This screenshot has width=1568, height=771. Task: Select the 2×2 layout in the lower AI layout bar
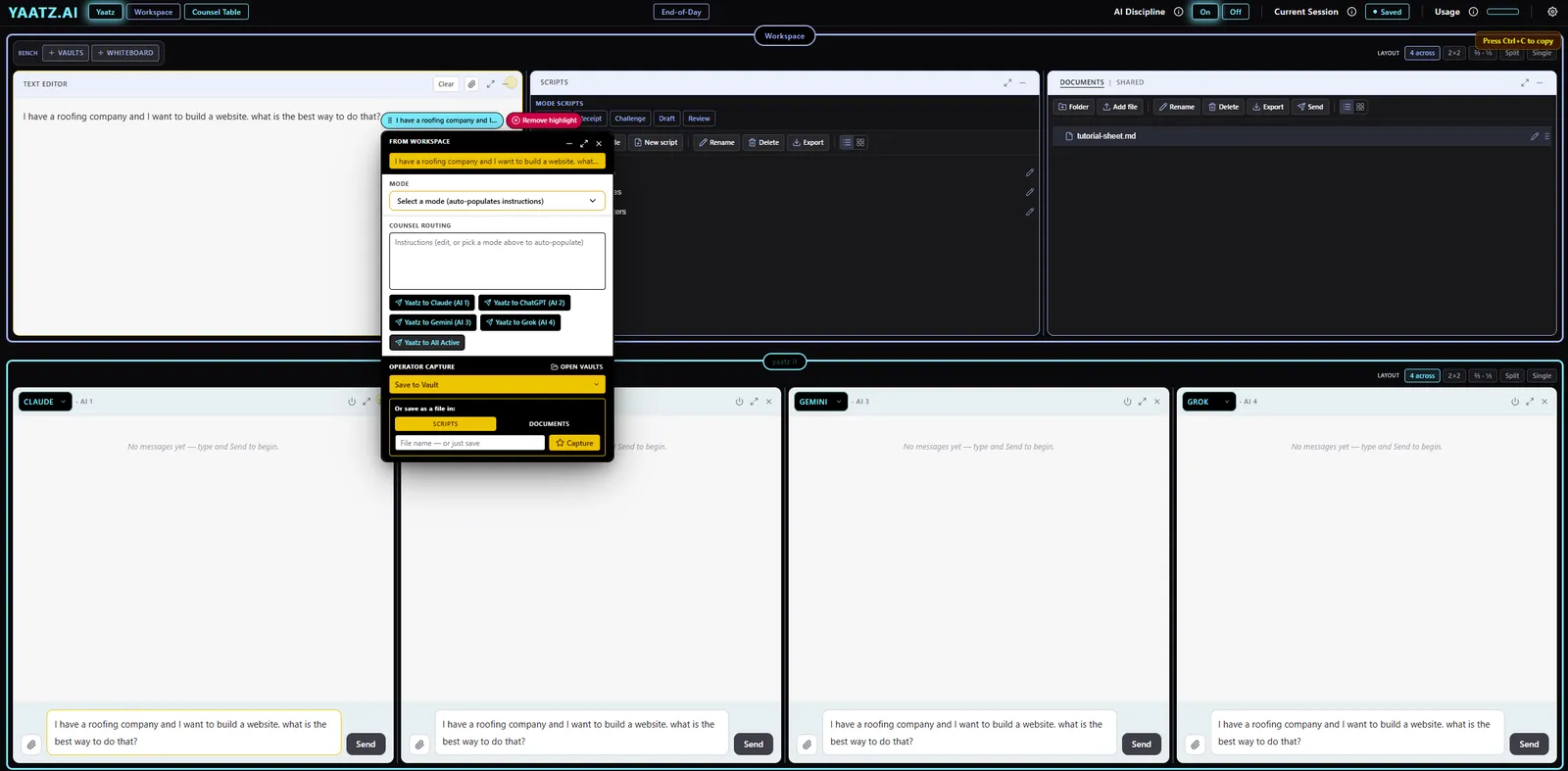tap(1454, 375)
